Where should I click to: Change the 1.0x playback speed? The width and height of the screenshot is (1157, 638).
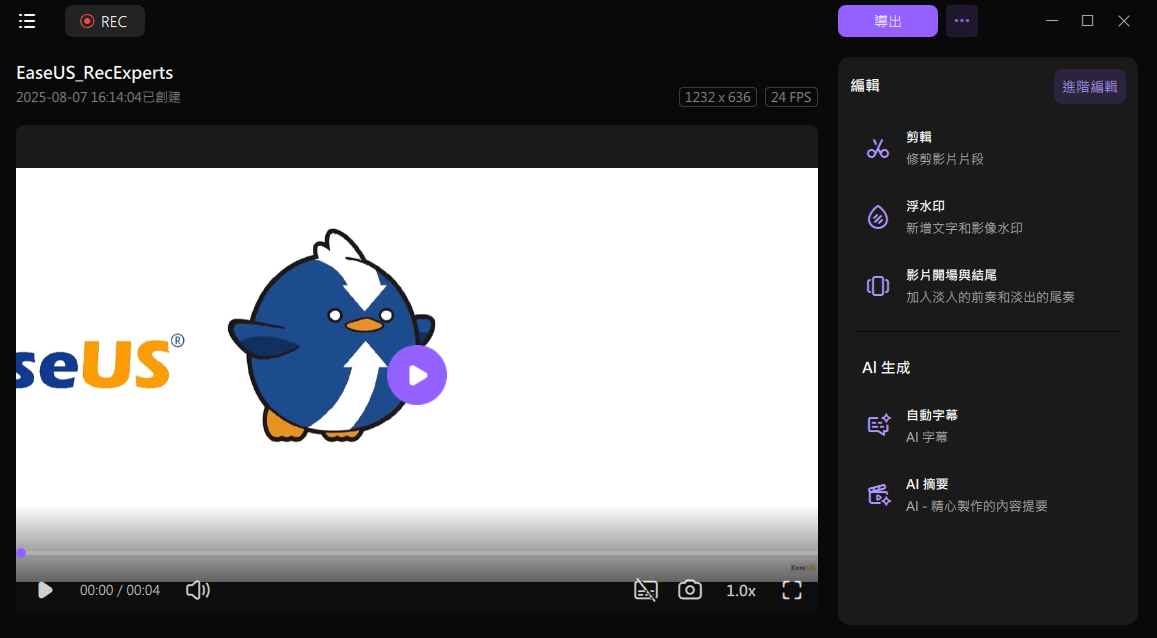click(x=741, y=591)
